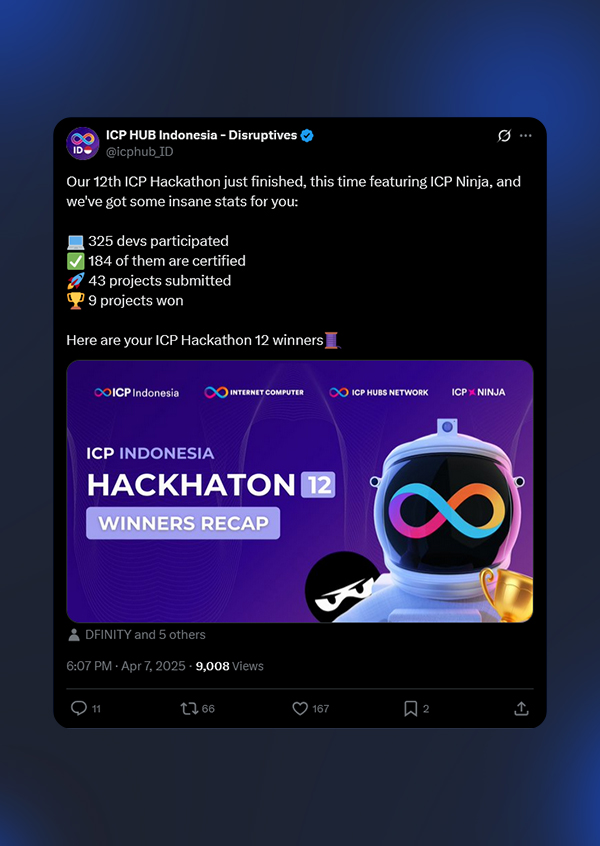The width and height of the screenshot is (600, 846).
Task: Open the 9,008 Views analytics
Action: click(x=230, y=666)
